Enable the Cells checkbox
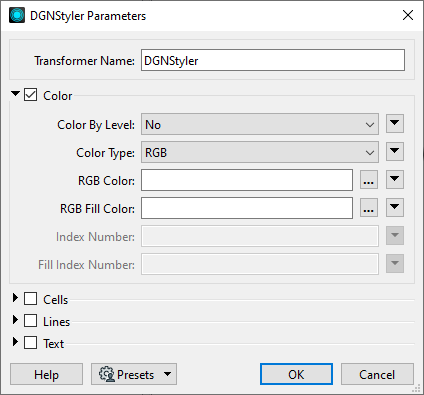The height and width of the screenshot is (395, 424). pyautogui.click(x=30, y=299)
